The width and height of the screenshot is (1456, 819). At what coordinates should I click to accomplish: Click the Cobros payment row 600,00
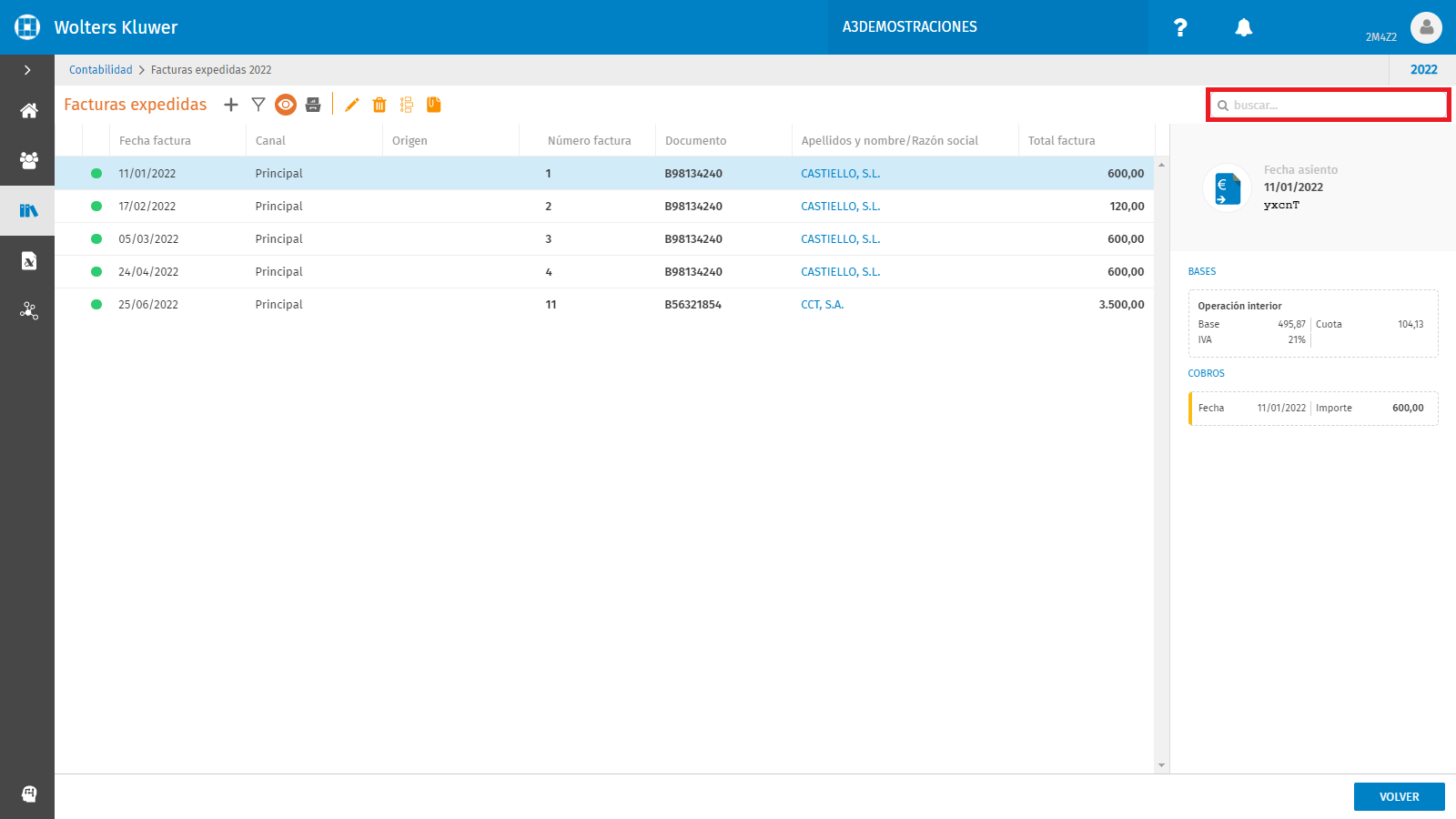coord(1313,409)
